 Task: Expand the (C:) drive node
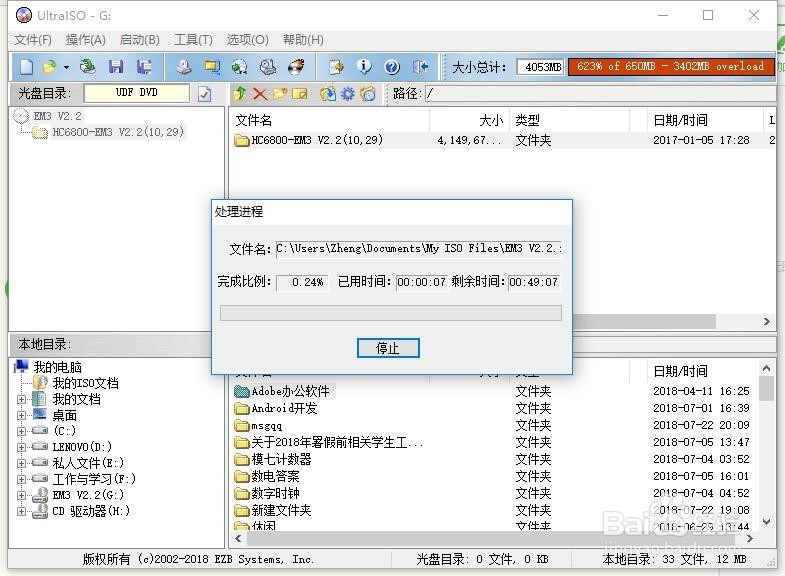21,431
